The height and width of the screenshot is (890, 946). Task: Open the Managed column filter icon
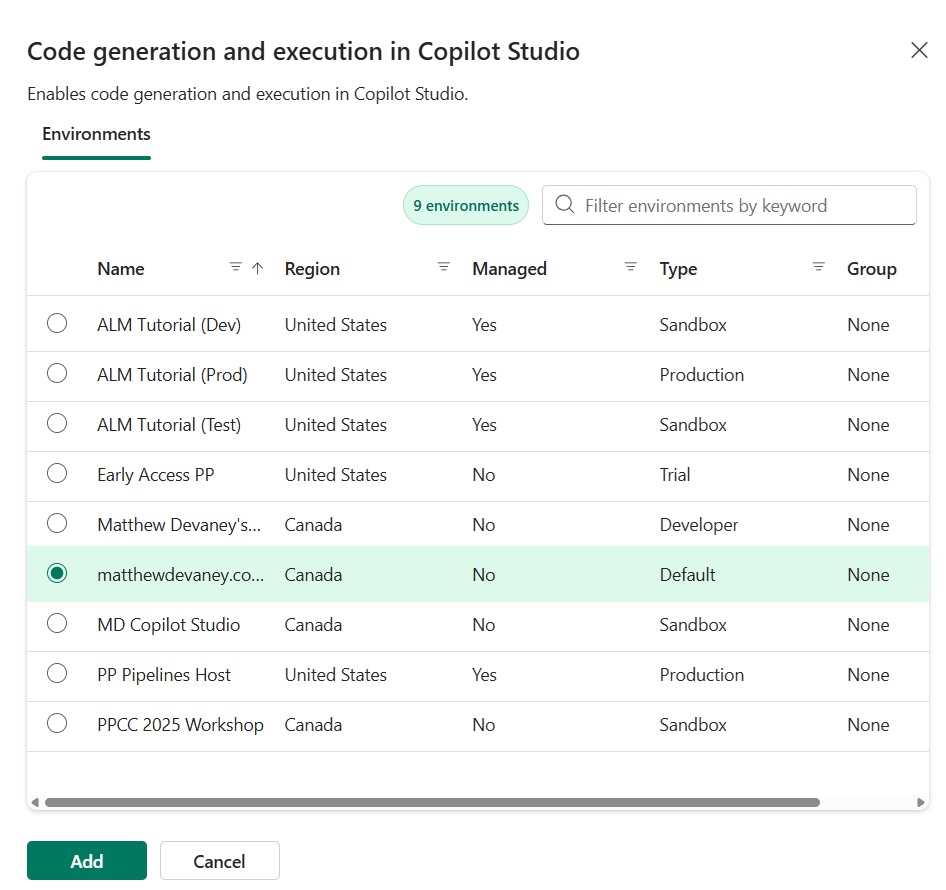click(x=631, y=267)
